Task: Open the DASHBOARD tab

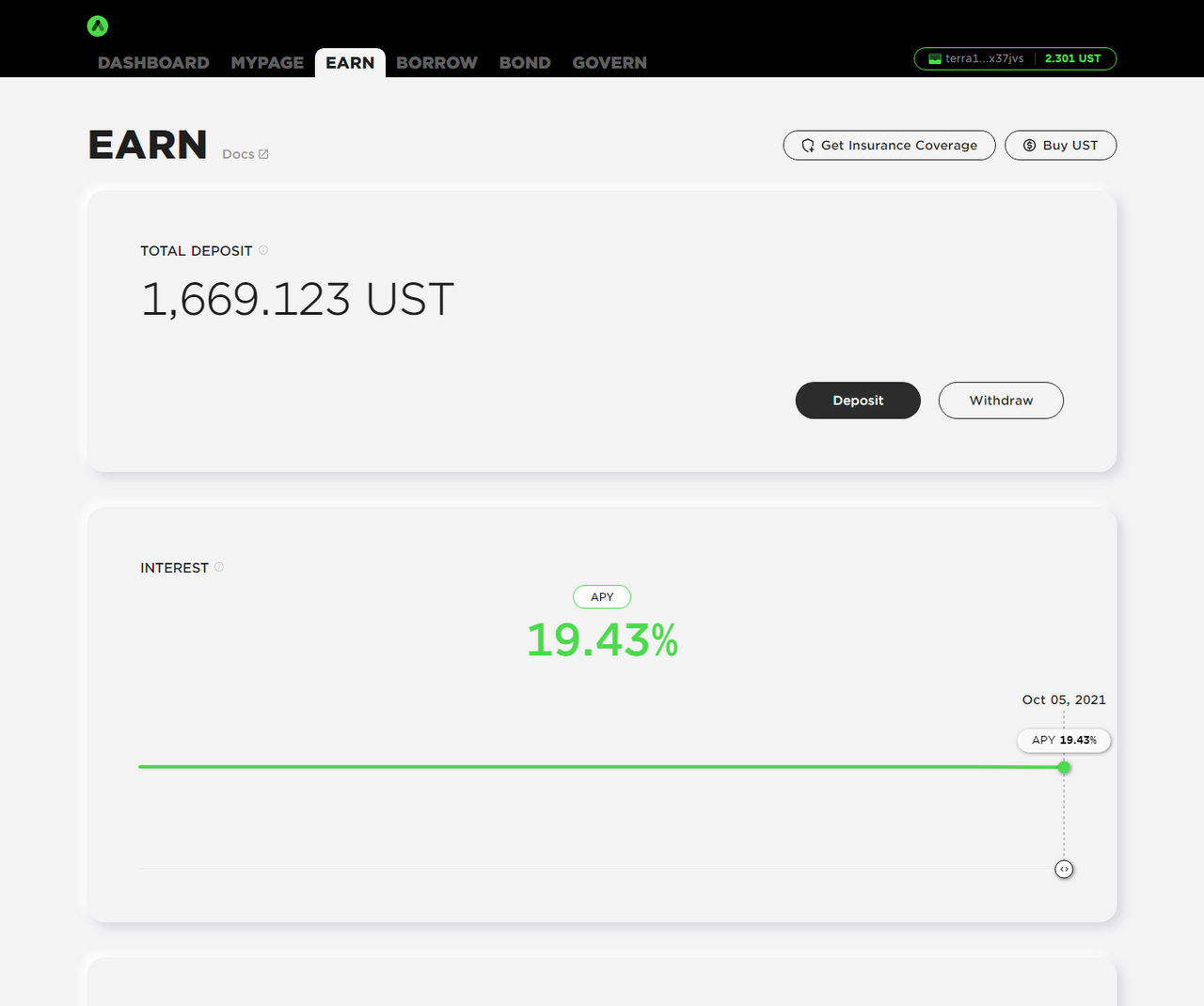Action: click(x=153, y=63)
